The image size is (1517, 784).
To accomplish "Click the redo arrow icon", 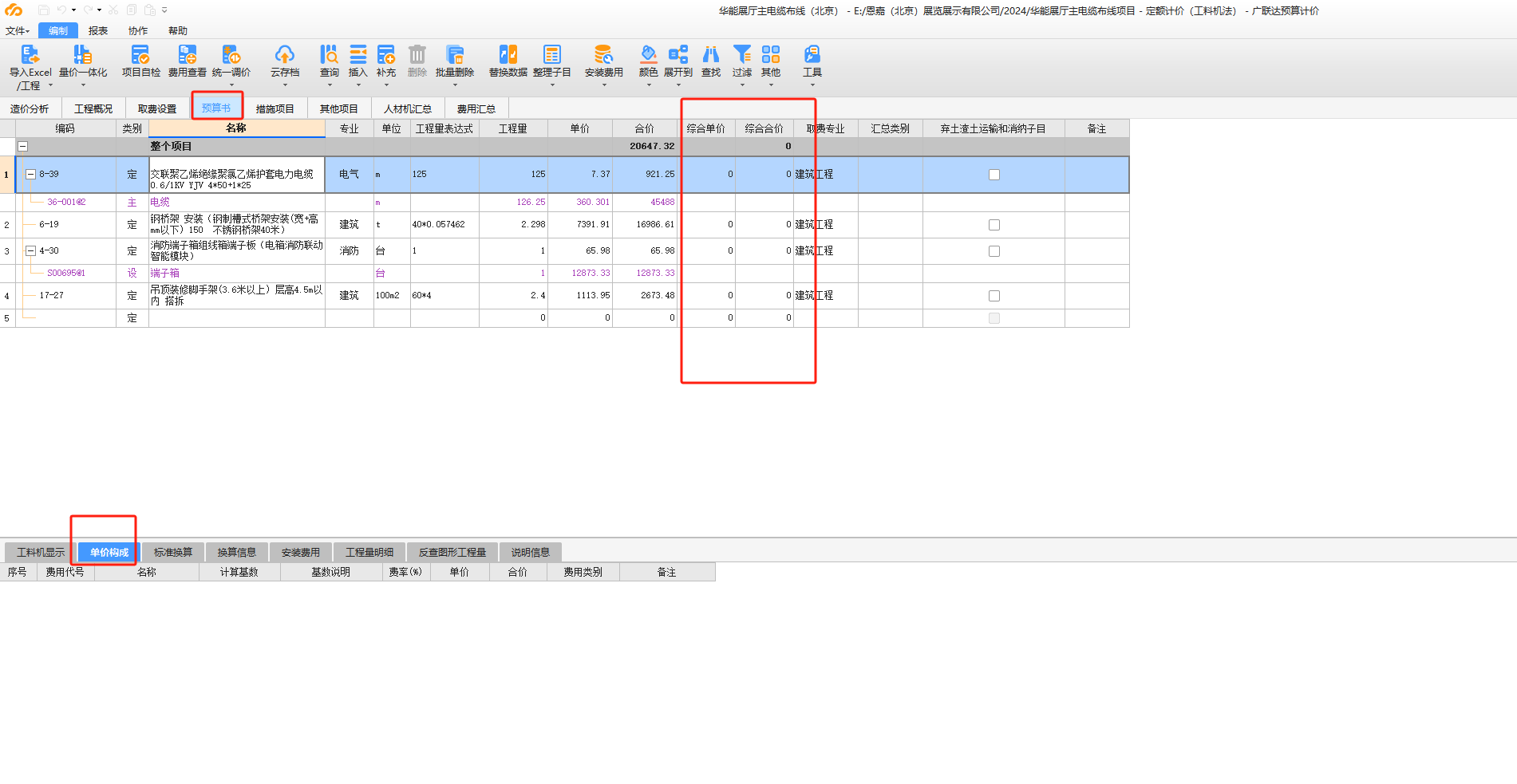I will [88, 10].
